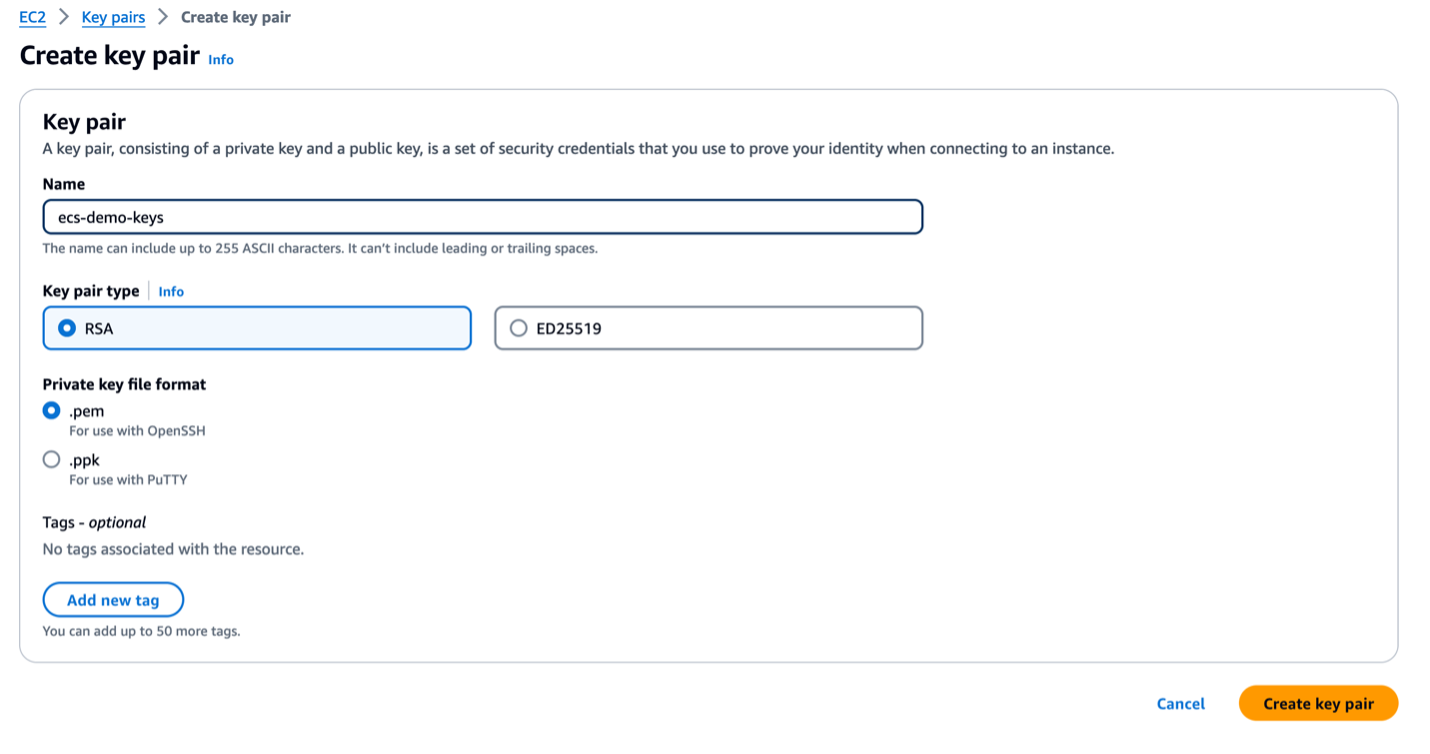Click the Add new tag button
The image size is (1430, 754).
pyautogui.click(x=113, y=599)
